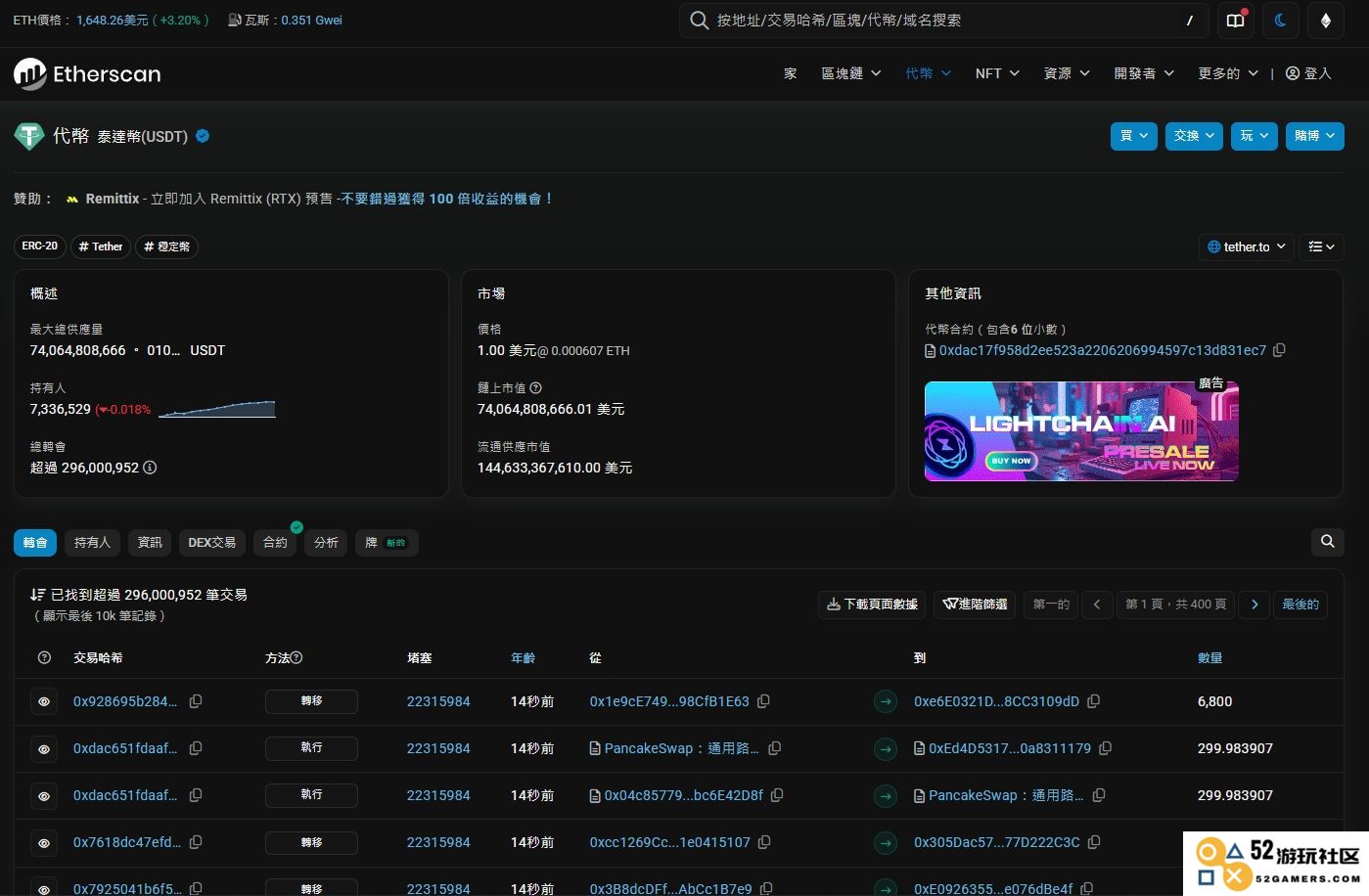Click the help icon next to 鏈上市值
Image resolution: width=1369 pixels, height=896 pixels.
pos(535,388)
